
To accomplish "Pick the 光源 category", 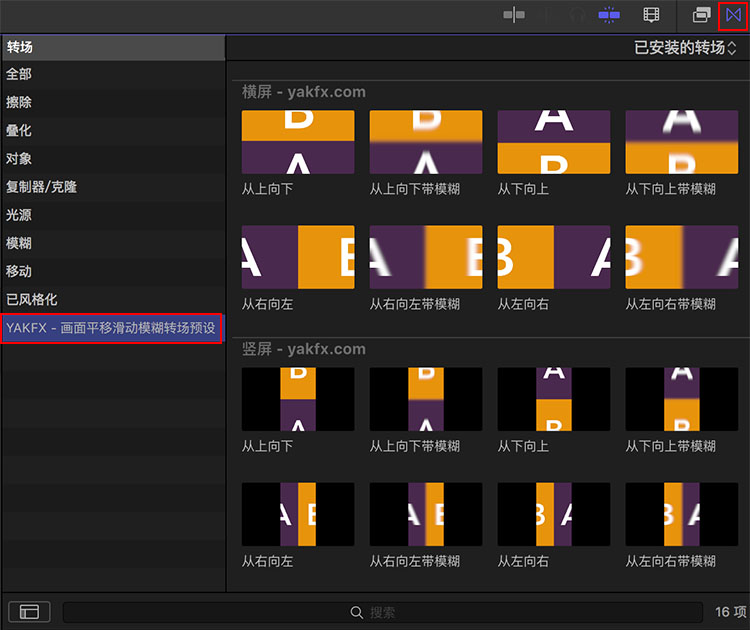I will point(113,215).
